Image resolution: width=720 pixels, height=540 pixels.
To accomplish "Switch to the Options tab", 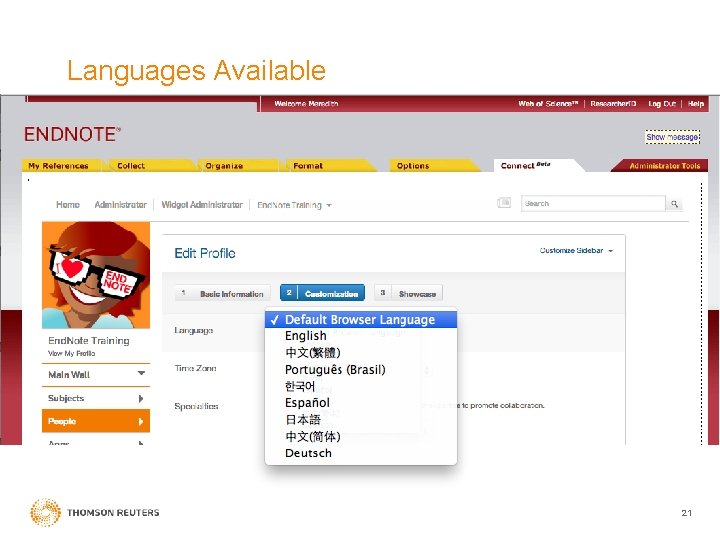I will (x=432, y=165).
